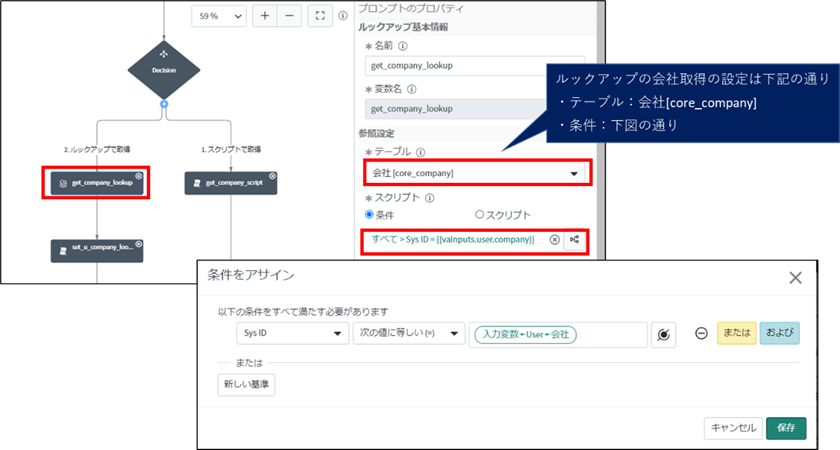Select the スクリプト radio button
Viewport: 840px width, 450px height.
point(479,214)
